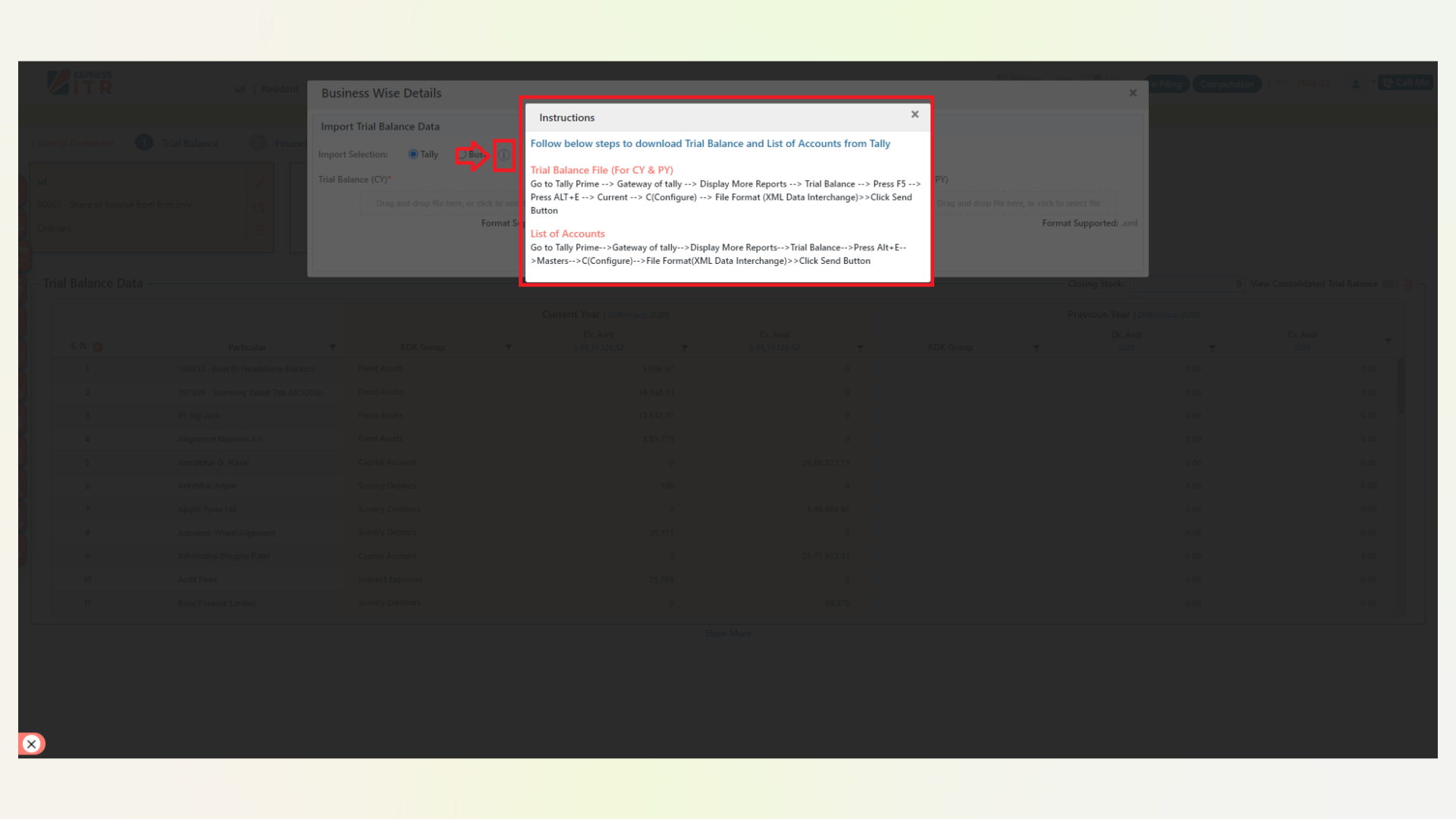Viewport: 1456px width, 819px height.
Task: Open the current-year Cr. Amt filter
Action: click(860, 347)
